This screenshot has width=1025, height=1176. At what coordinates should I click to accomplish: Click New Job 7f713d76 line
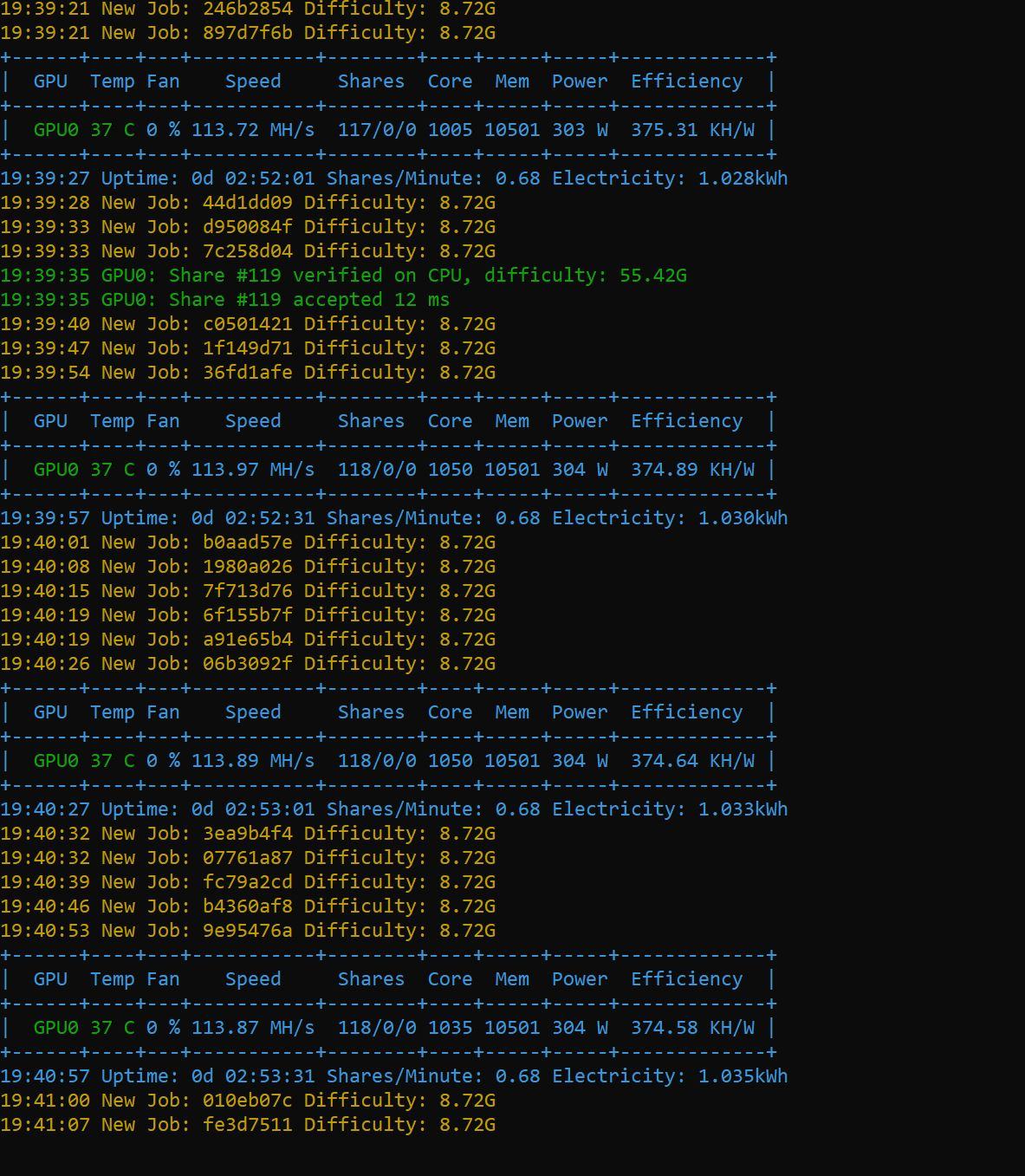[x=248, y=591]
